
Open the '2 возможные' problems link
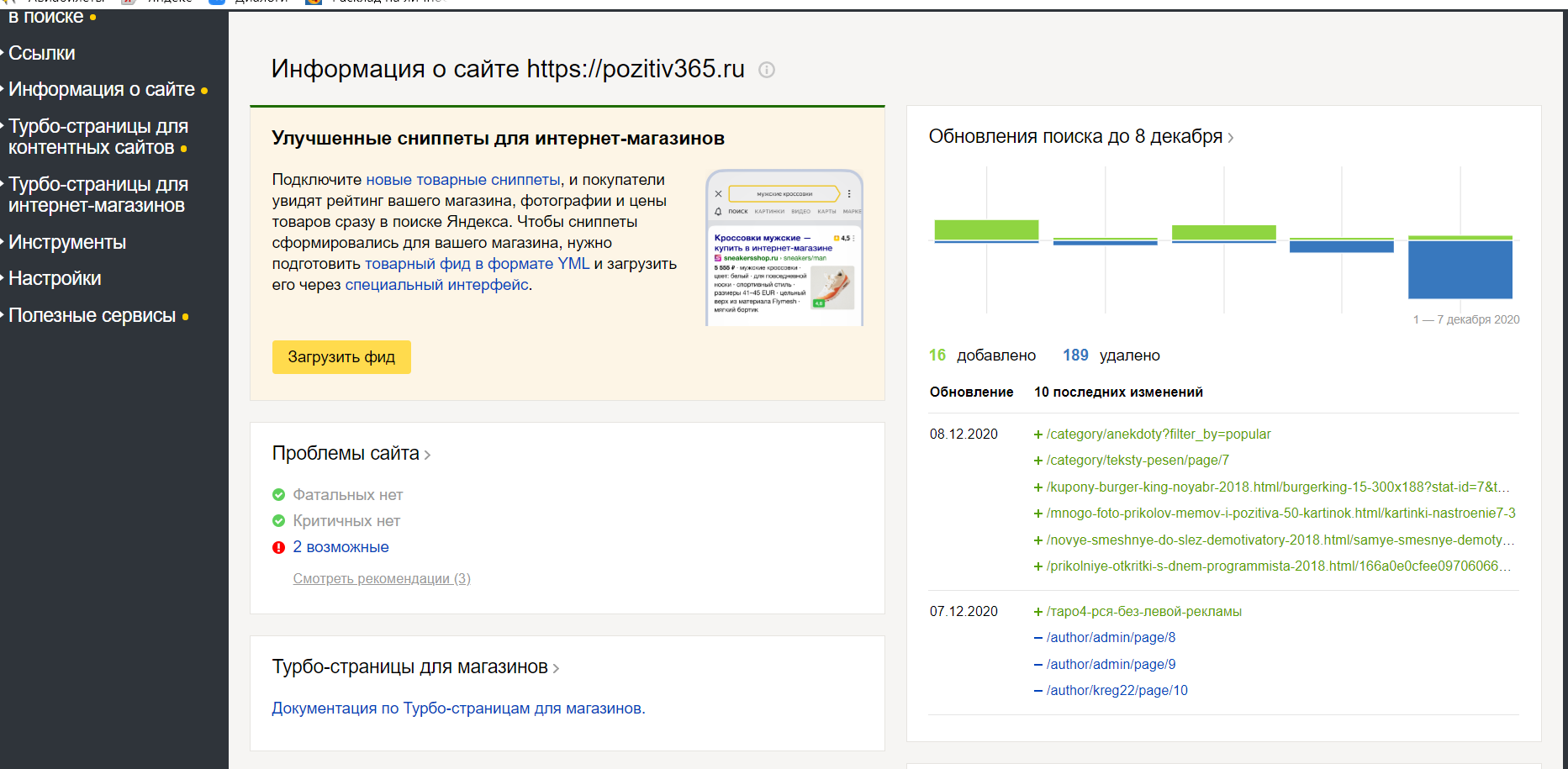[341, 547]
